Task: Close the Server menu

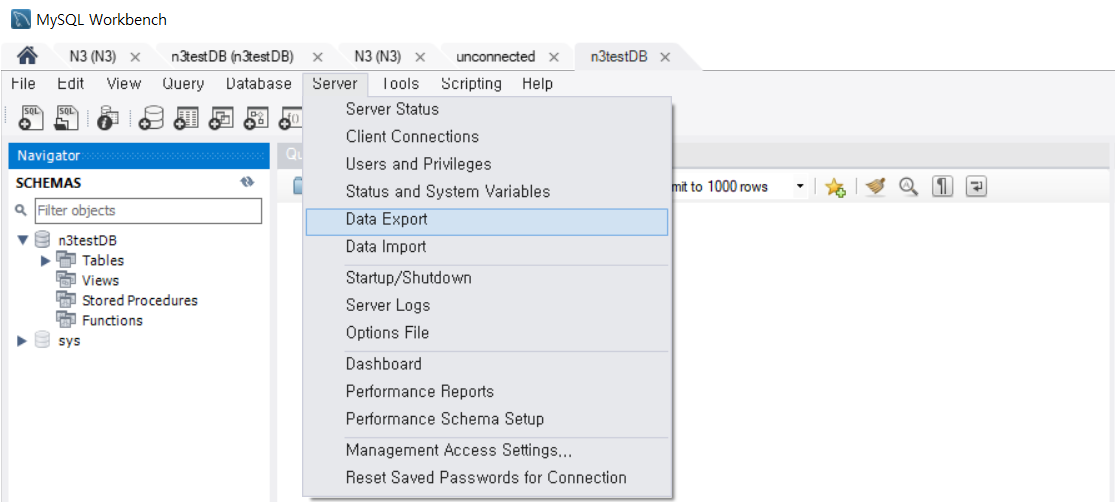Action: coord(335,84)
